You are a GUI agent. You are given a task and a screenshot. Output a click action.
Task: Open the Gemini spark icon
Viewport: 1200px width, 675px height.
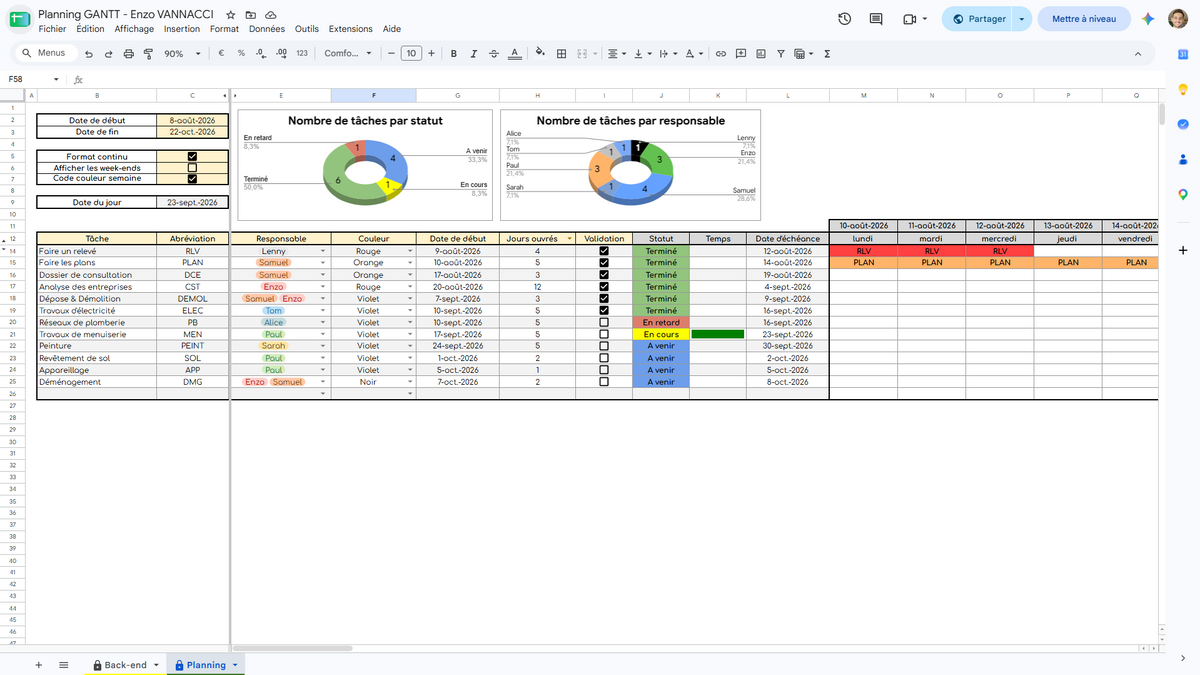[x=1149, y=19]
